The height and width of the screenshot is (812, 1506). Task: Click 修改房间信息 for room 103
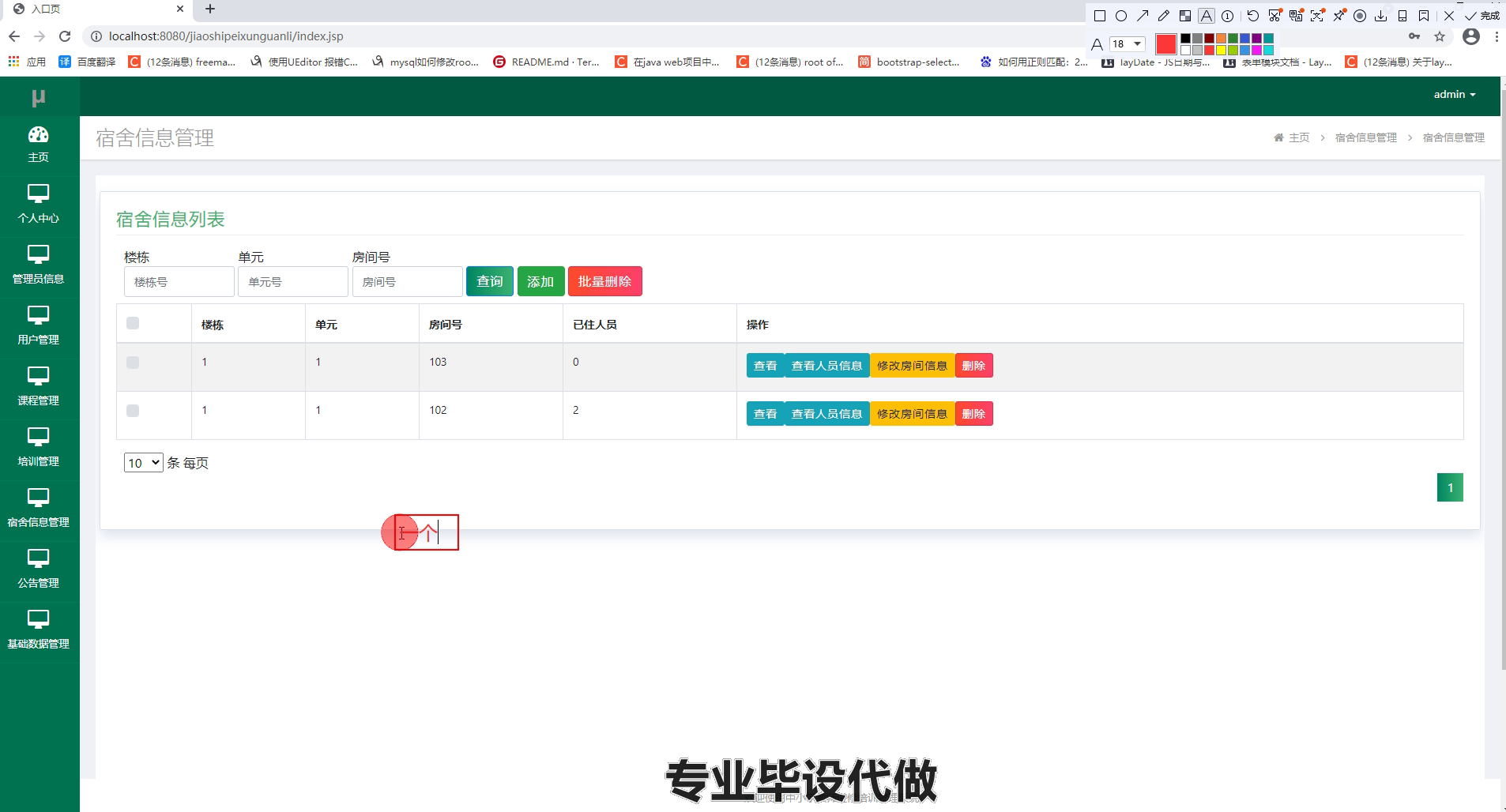tap(913, 366)
